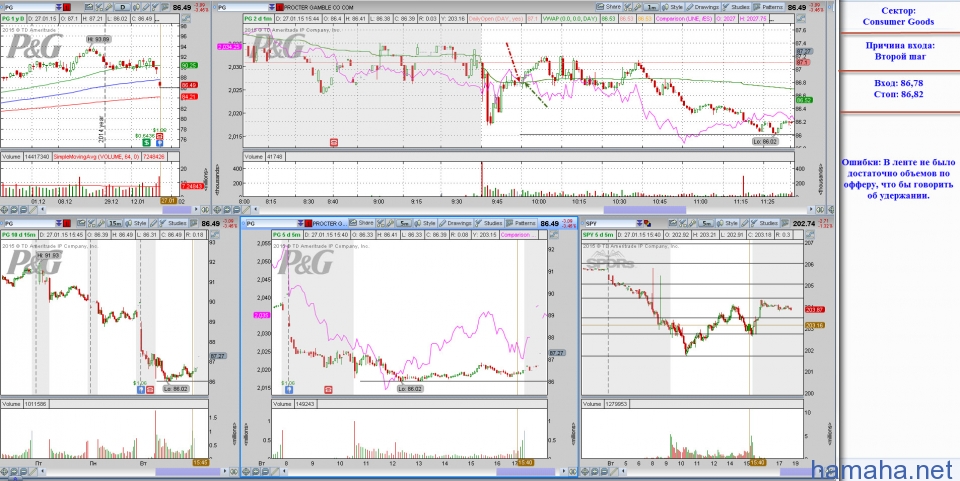Click chart-mode icon beside PG 5d status line
960x481 pixels.
(553, 234)
